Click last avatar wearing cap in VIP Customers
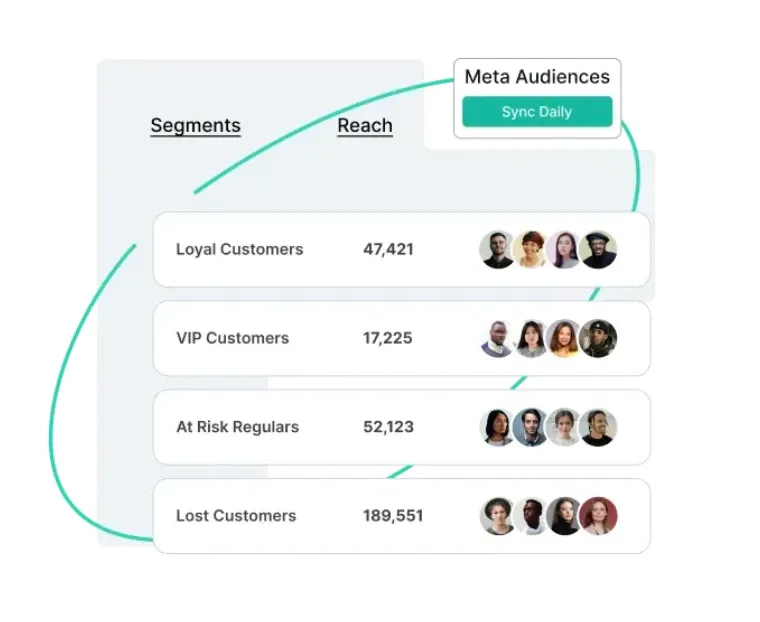 tap(598, 338)
